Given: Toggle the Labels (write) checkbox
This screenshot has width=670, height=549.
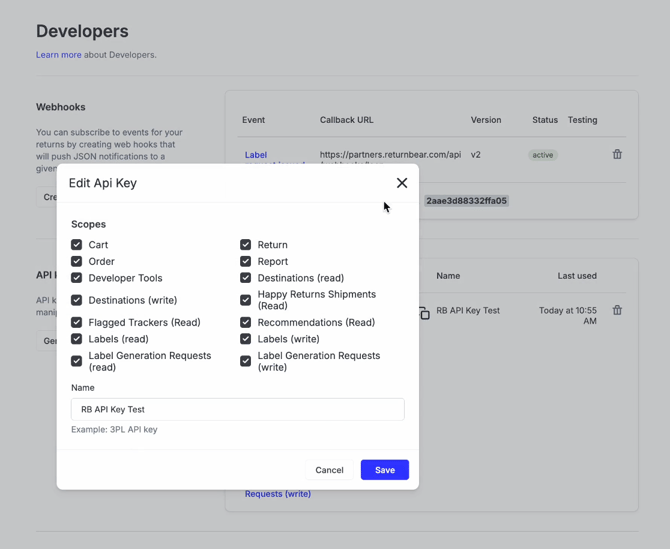Looking at the screenshot, I should point(246,339).
